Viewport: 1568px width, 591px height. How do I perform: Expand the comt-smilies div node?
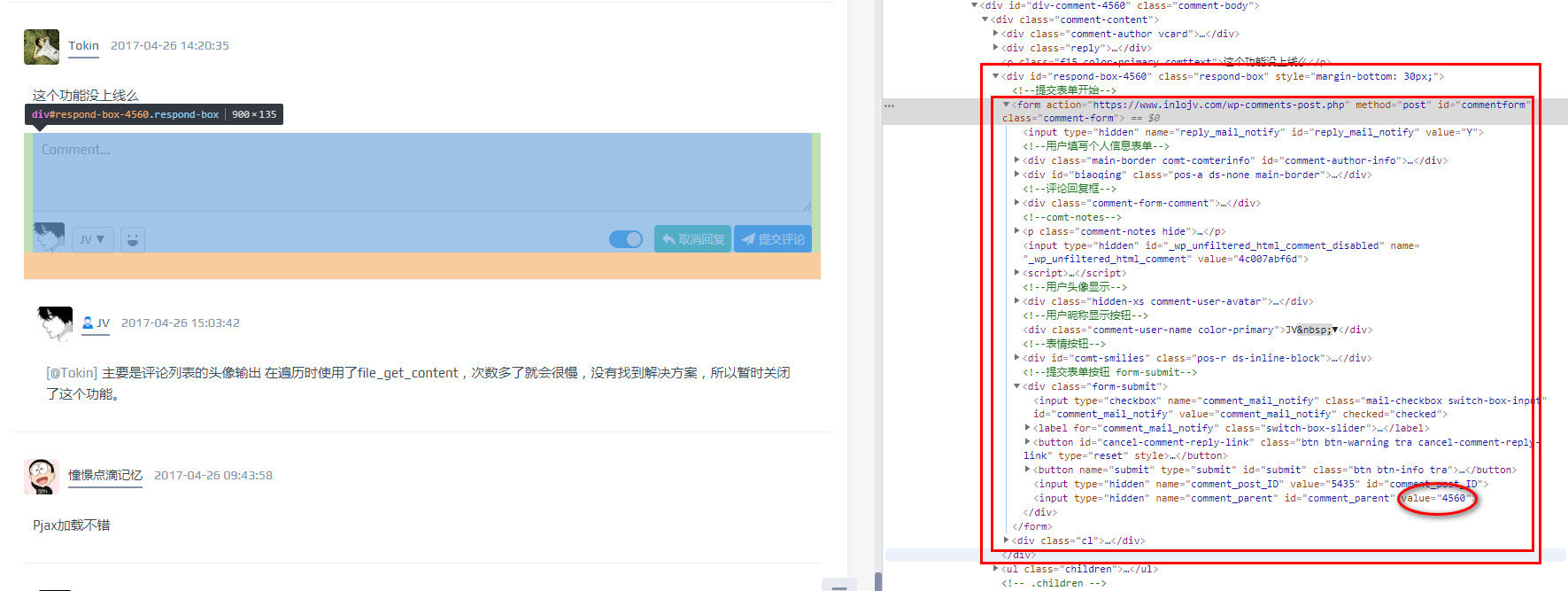tap(1017, 358)
